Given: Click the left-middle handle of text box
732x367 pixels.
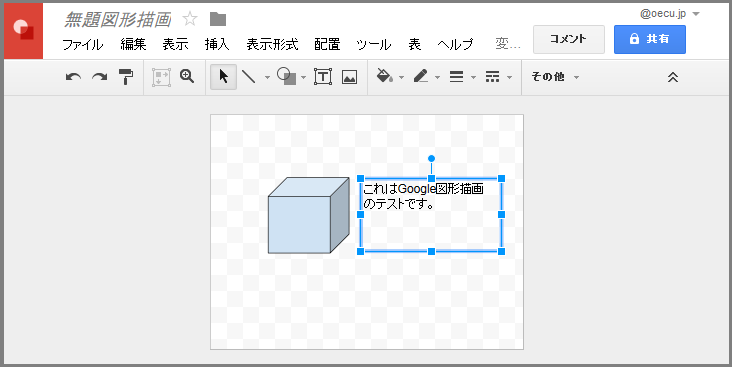Looking at the screenshot, I should point(360,215).
